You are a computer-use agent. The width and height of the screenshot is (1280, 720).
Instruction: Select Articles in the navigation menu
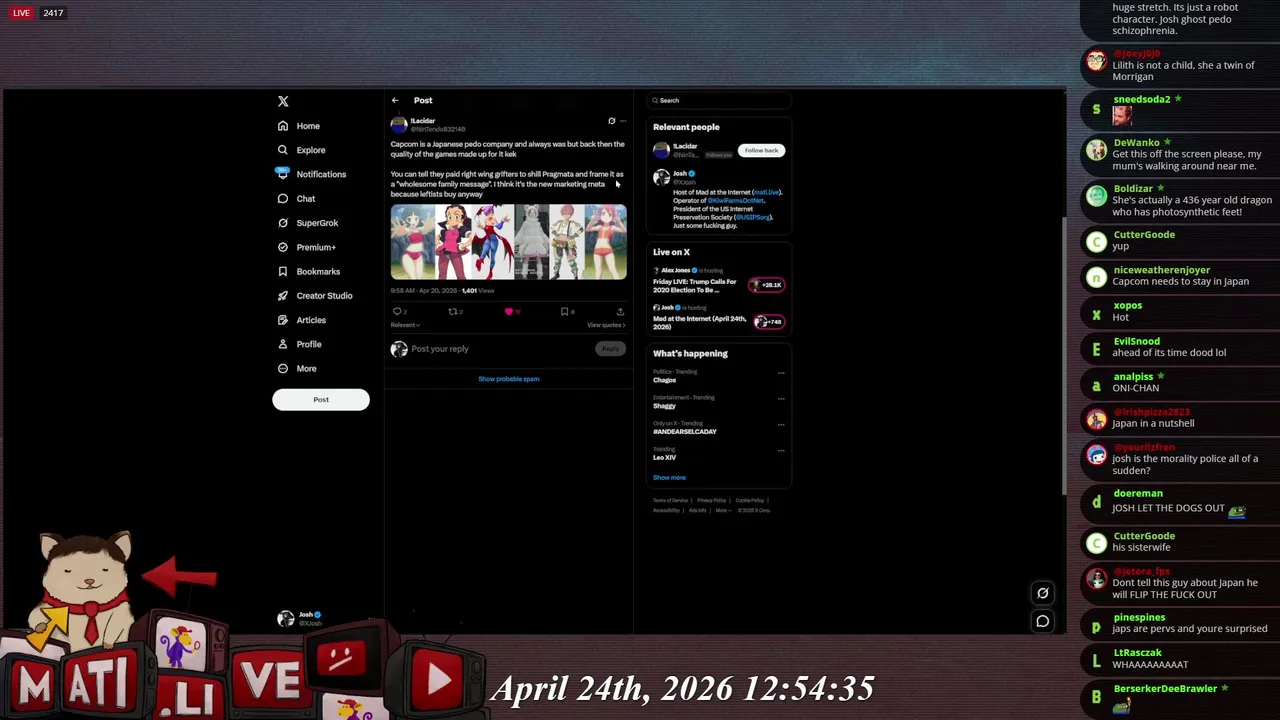click(x=311, y=320)
